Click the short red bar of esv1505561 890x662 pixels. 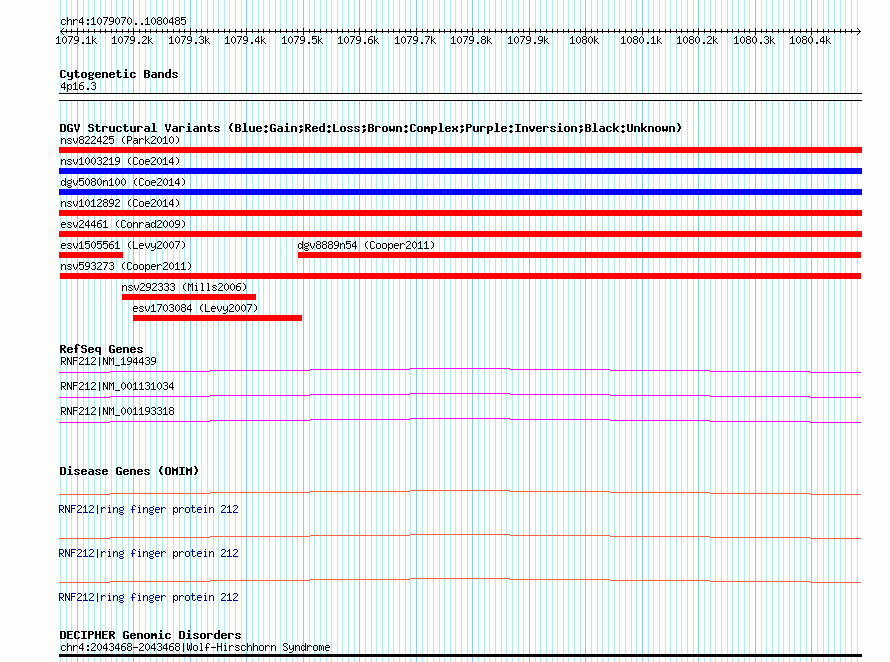pyautogui.click(x=91, y=255)
